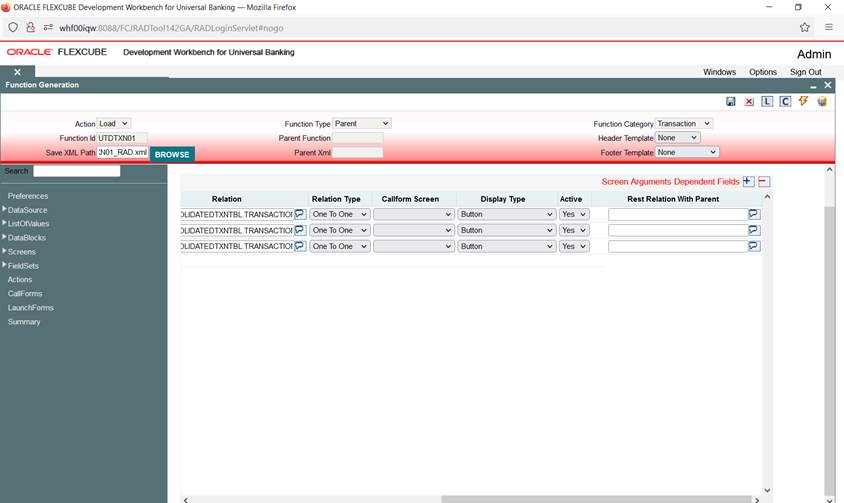Click the red X cancel toolbar icon

coord(749,101)
